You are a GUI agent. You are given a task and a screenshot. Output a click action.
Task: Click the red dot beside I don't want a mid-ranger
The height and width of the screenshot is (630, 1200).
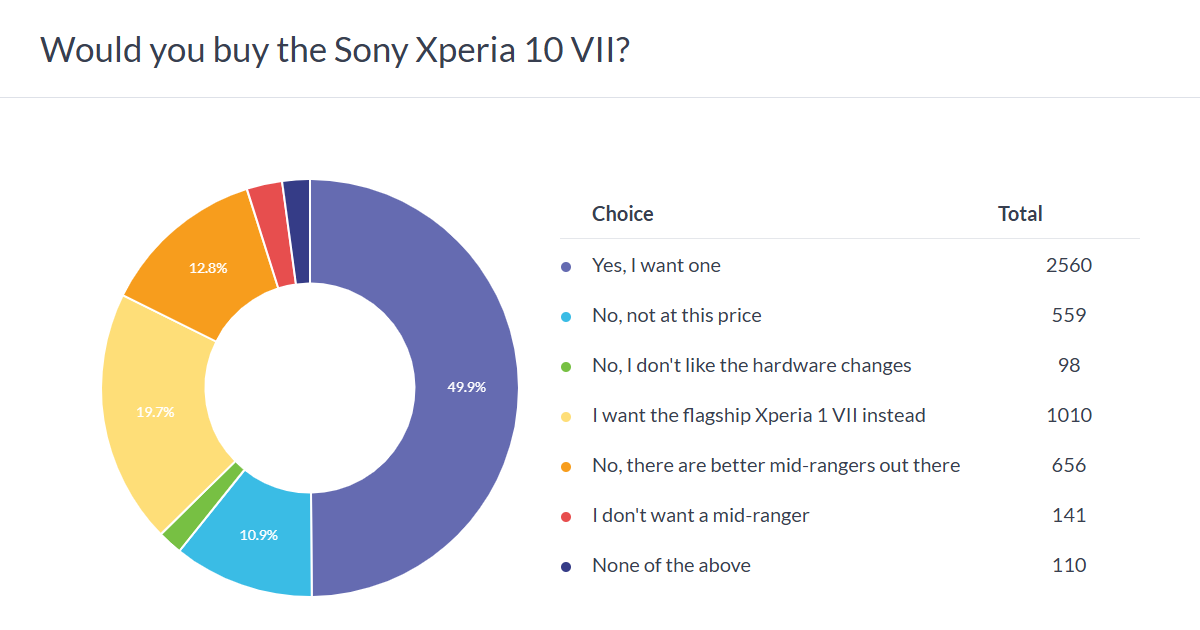tap(566, 516)
